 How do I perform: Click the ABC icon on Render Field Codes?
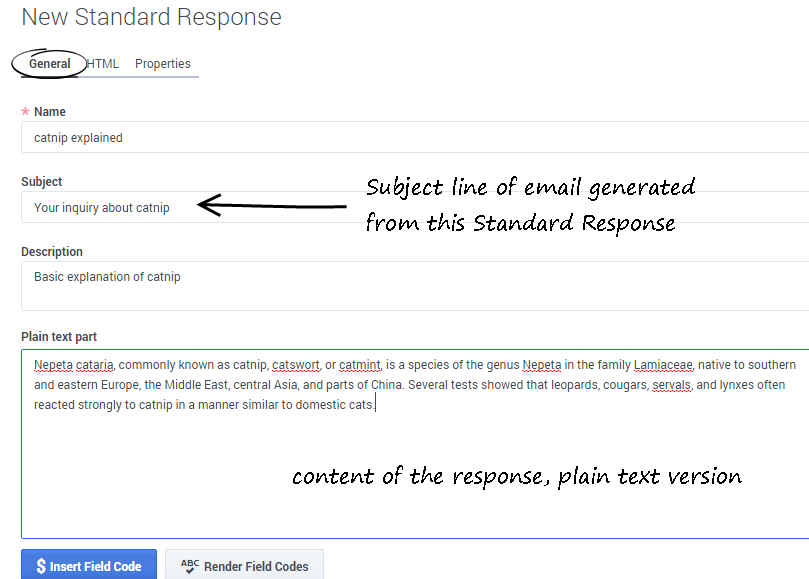coord(189,565)
